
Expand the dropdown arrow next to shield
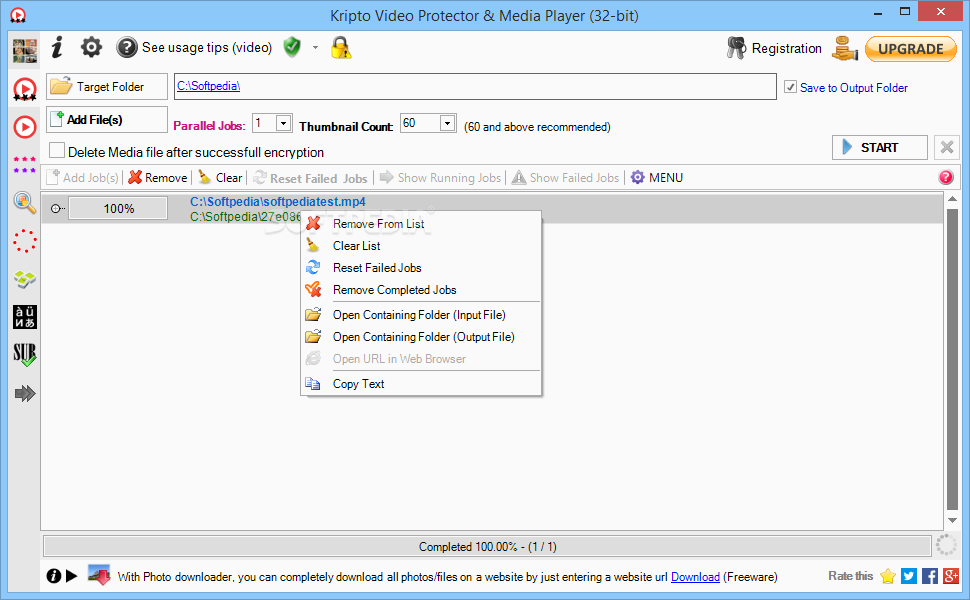315,48
